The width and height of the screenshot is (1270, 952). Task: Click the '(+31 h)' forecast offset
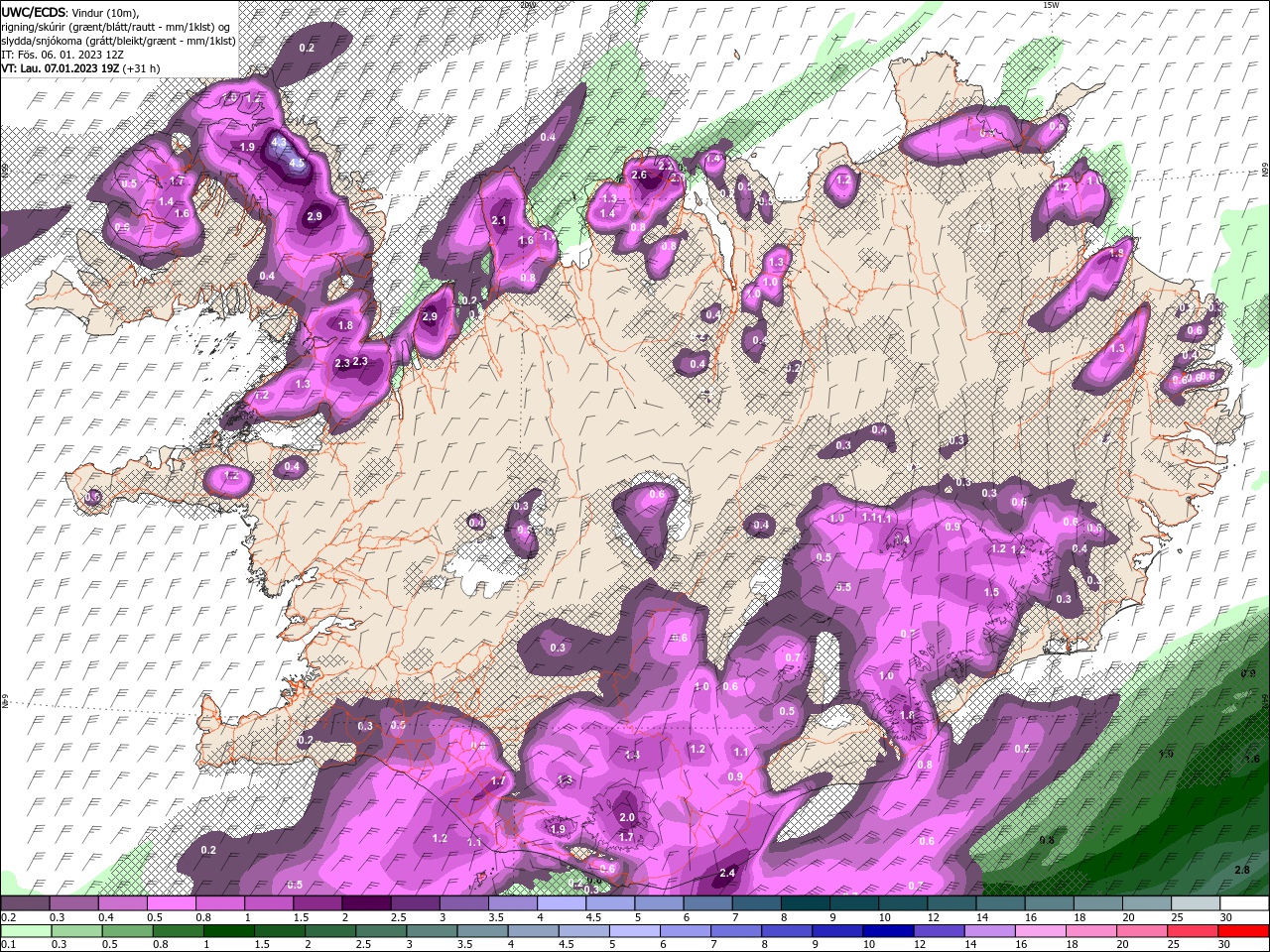pos(141,68)
